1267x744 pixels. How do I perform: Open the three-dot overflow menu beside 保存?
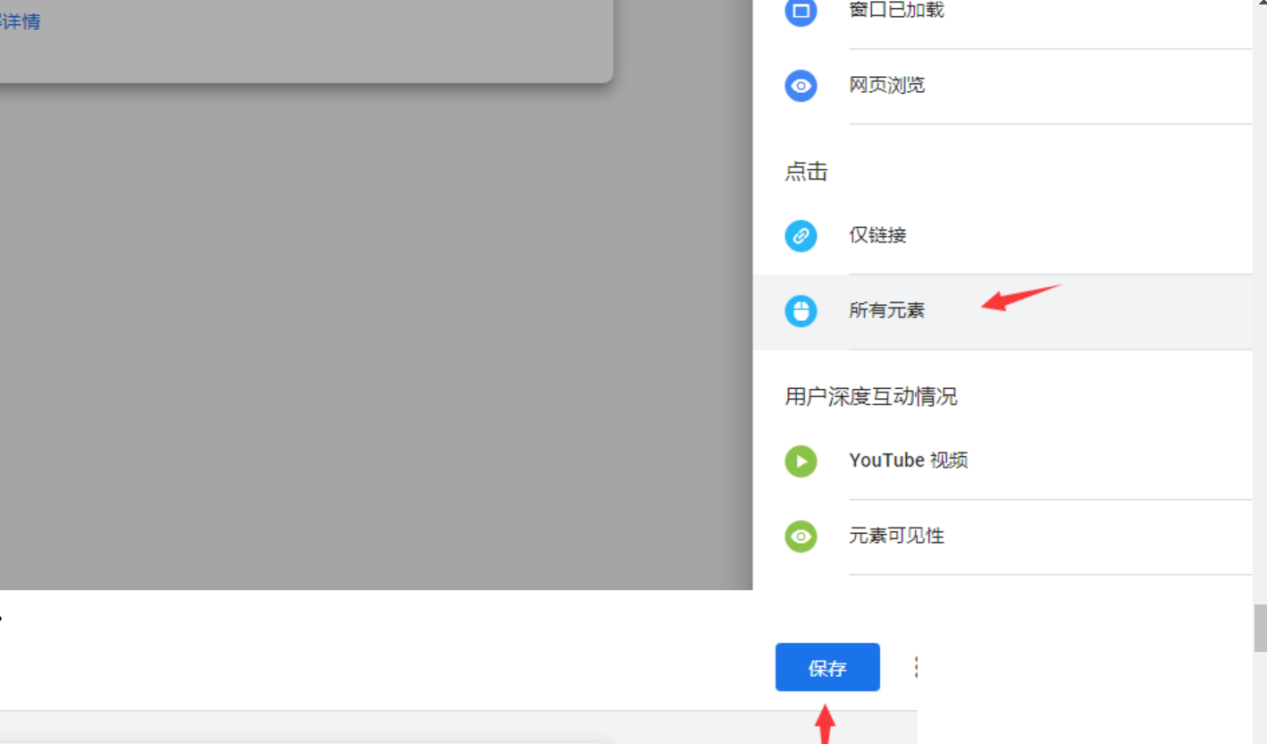coord(915,667)
